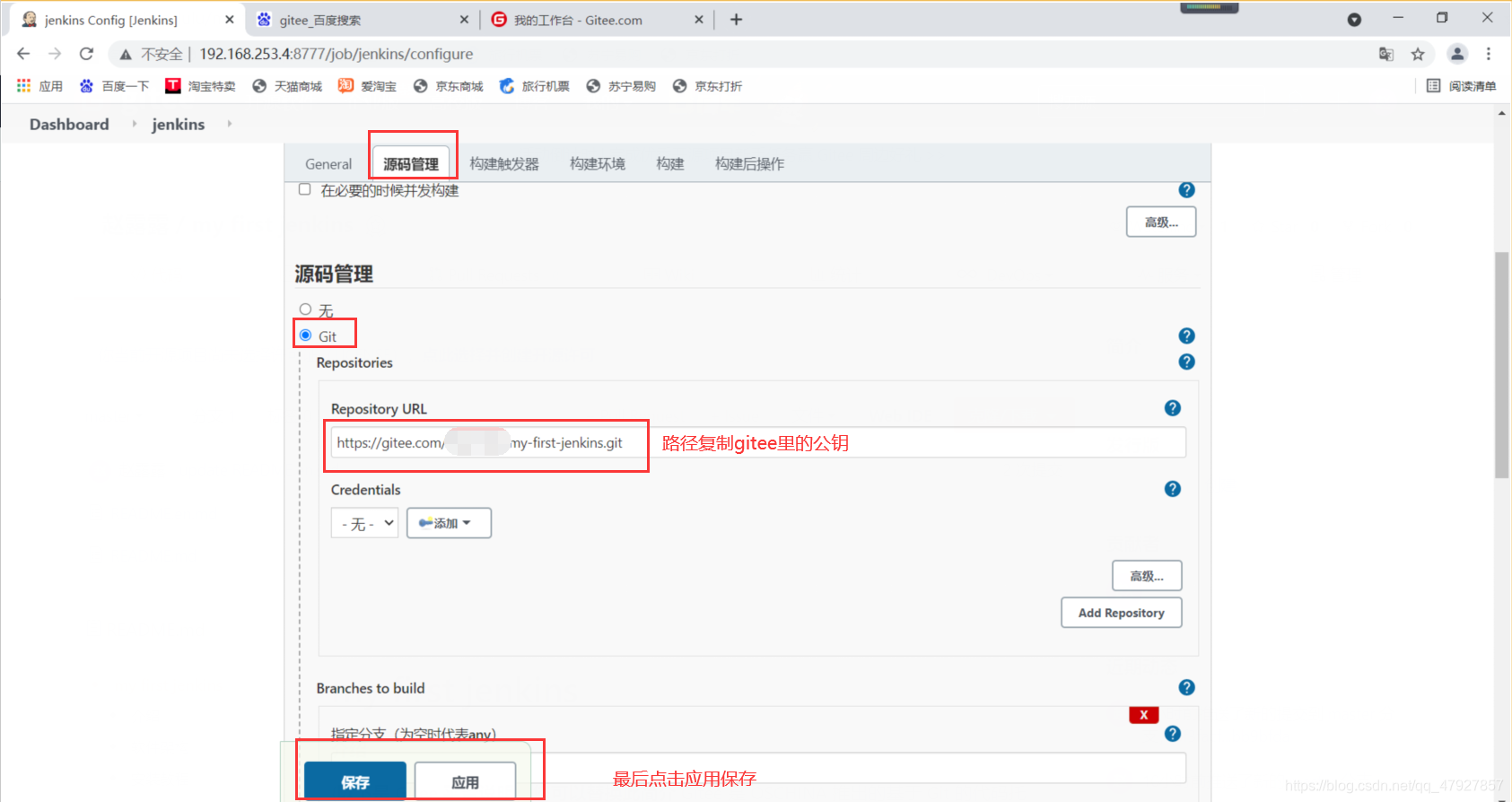
Task: Open the jenkins breadcrumb link
Action: click(178, 124)
